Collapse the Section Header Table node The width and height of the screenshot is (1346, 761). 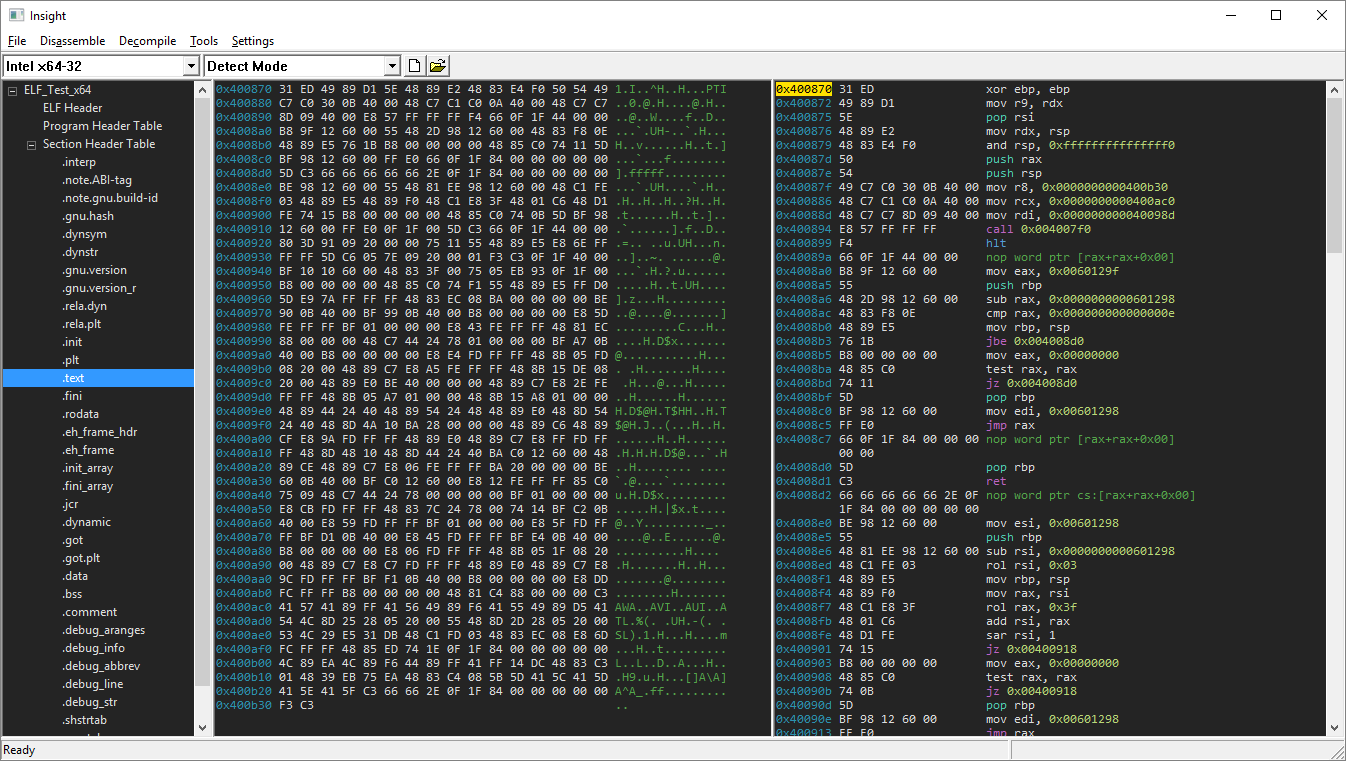(31, 144)
